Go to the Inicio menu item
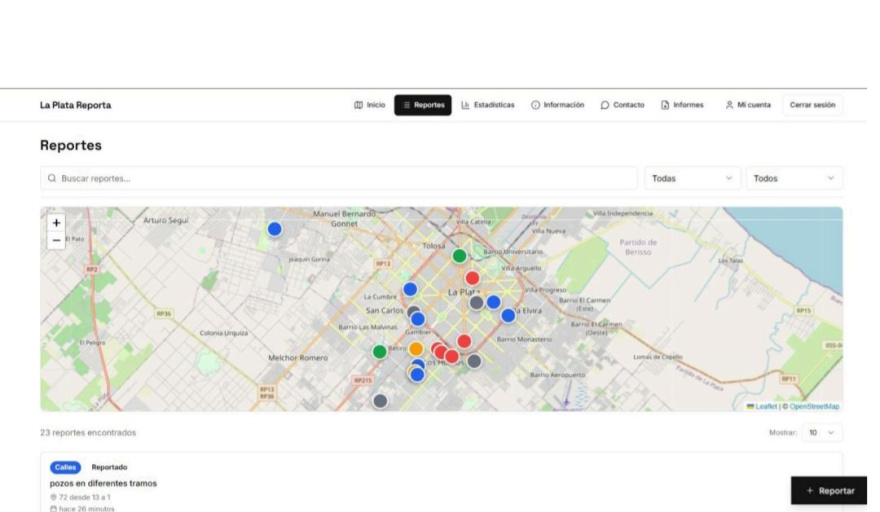Screen dimensions: 880x512 369,105
